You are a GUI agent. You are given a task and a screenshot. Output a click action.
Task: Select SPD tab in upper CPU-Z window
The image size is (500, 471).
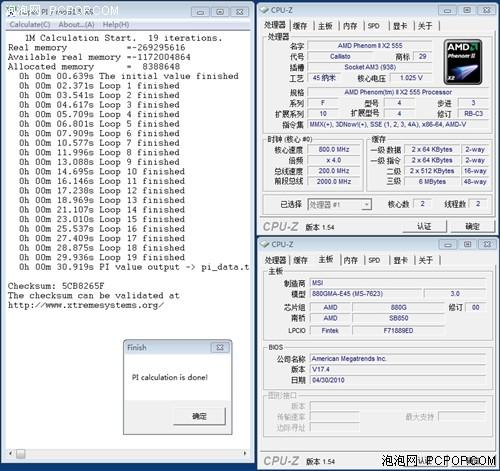coord(374,26)
